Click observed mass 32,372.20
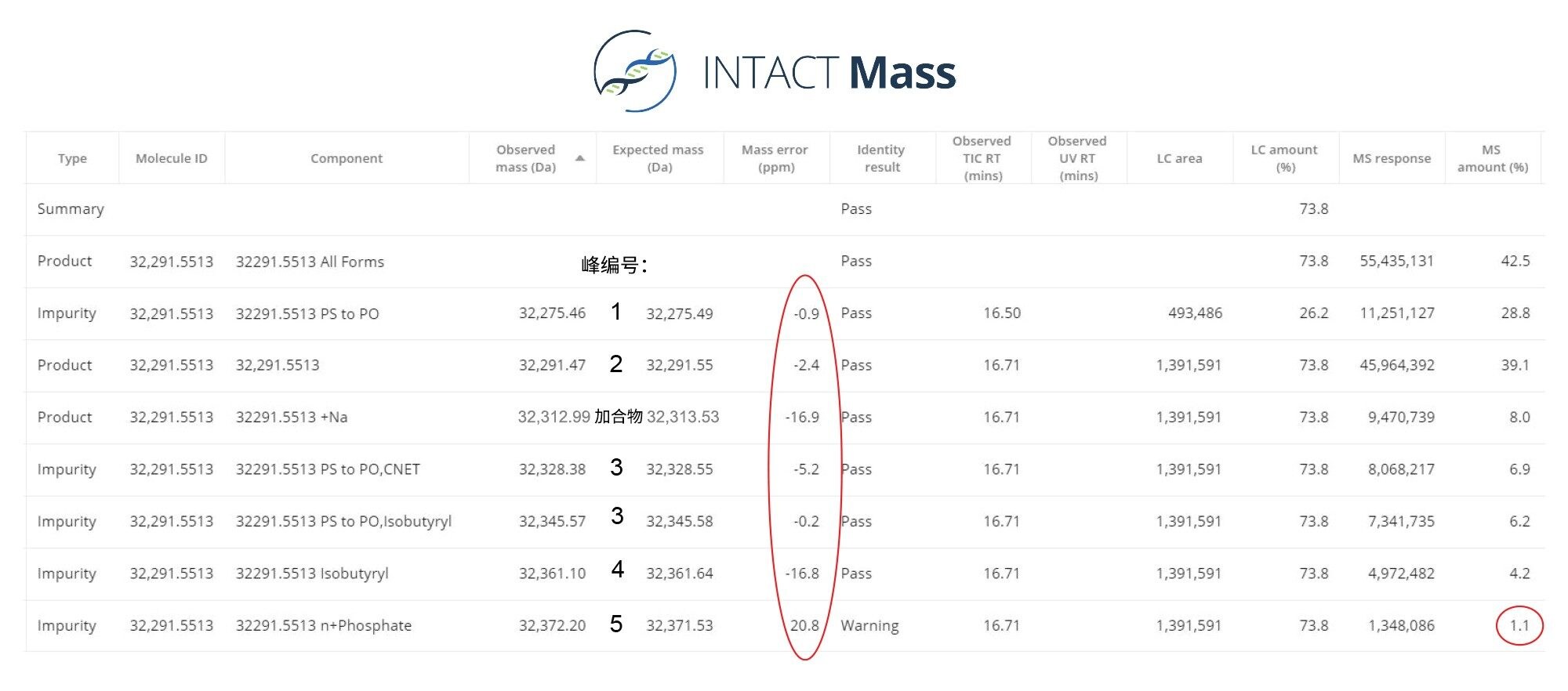The image size is (1568, 691). [x=552, y=626]
